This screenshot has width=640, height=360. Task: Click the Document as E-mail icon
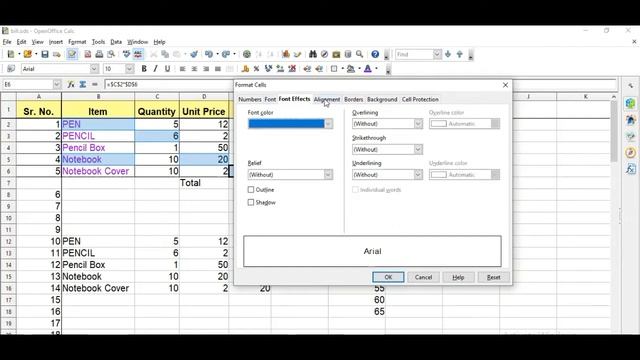click(57, 54)
